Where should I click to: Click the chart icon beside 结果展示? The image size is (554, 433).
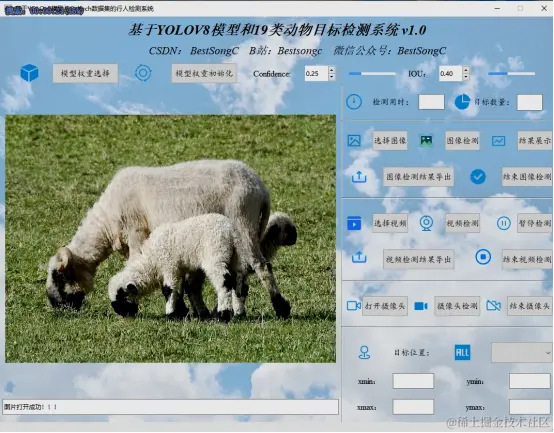499,141
